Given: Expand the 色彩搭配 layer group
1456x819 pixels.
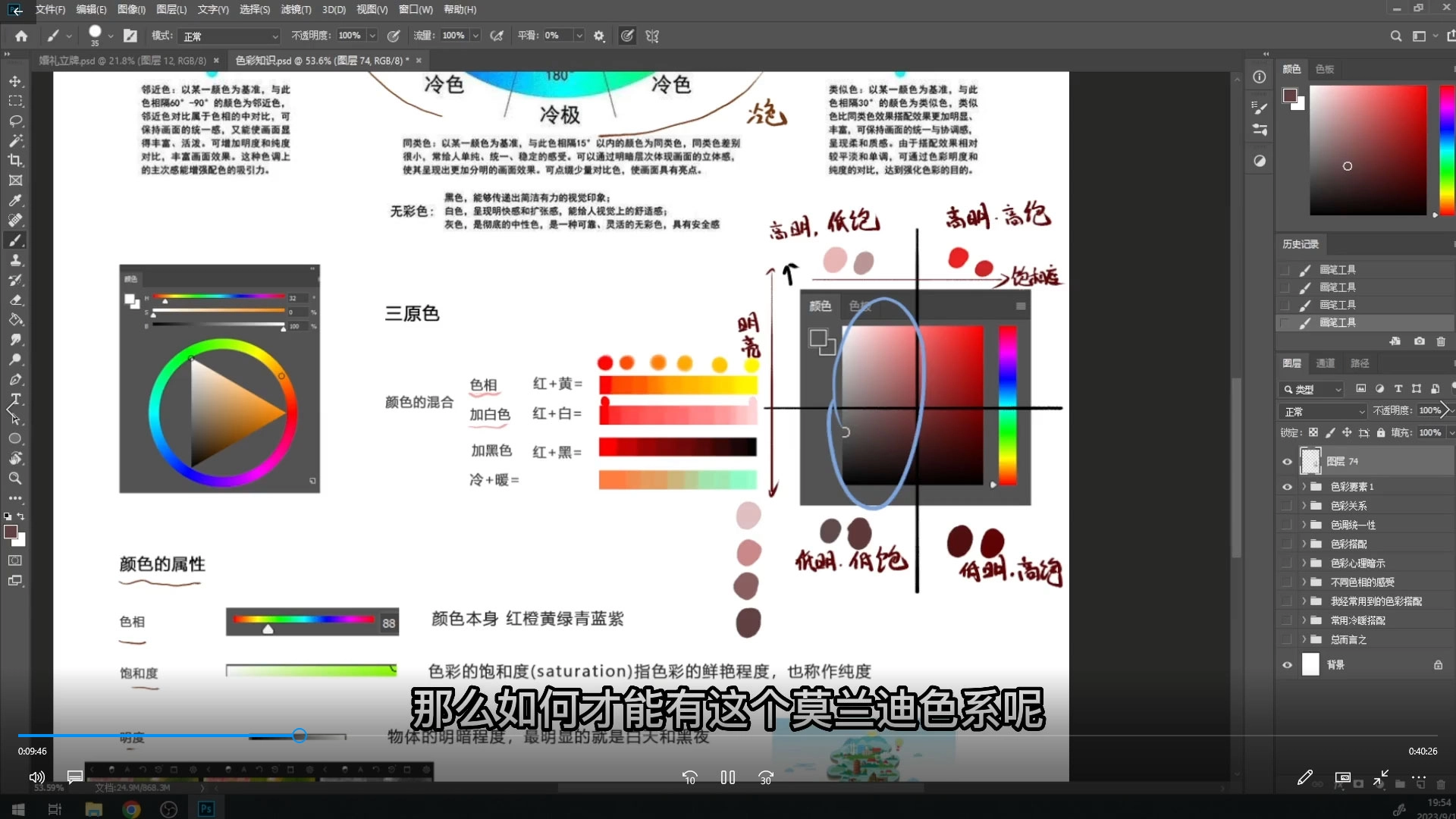Looking at the screenshot, I should coord(1304,544).
